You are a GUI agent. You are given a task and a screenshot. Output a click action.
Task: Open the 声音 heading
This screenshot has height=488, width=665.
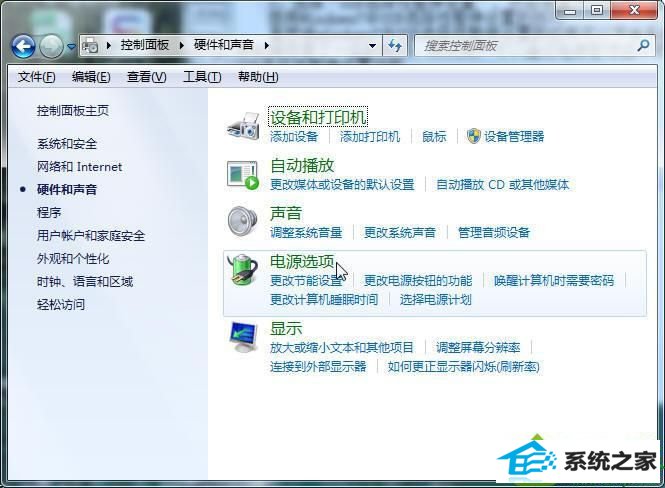click(286, 213)
